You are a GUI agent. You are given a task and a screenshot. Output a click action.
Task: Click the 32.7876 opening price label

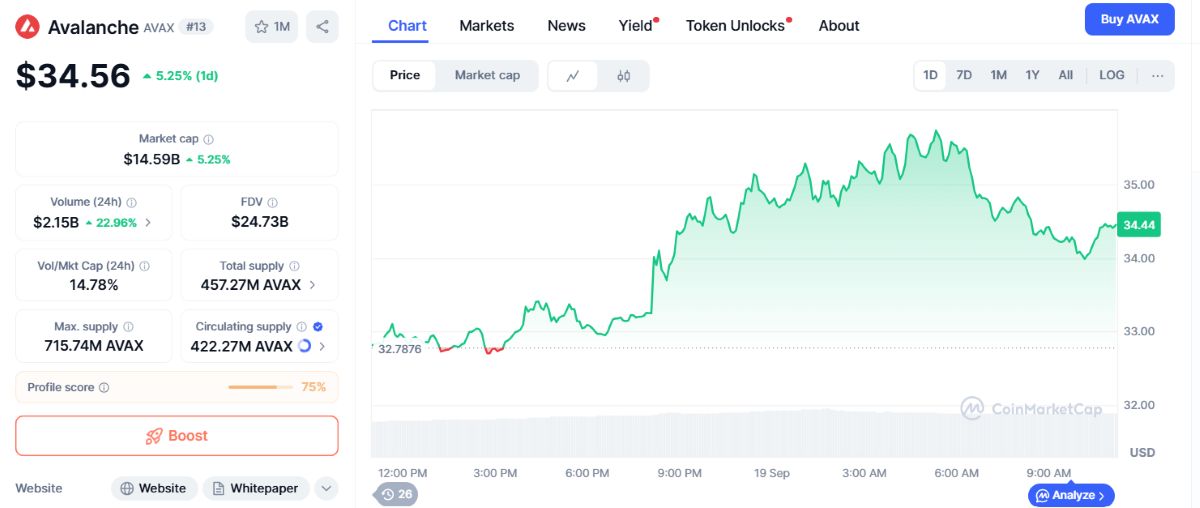pyautogui.click(x=400, y=349)
